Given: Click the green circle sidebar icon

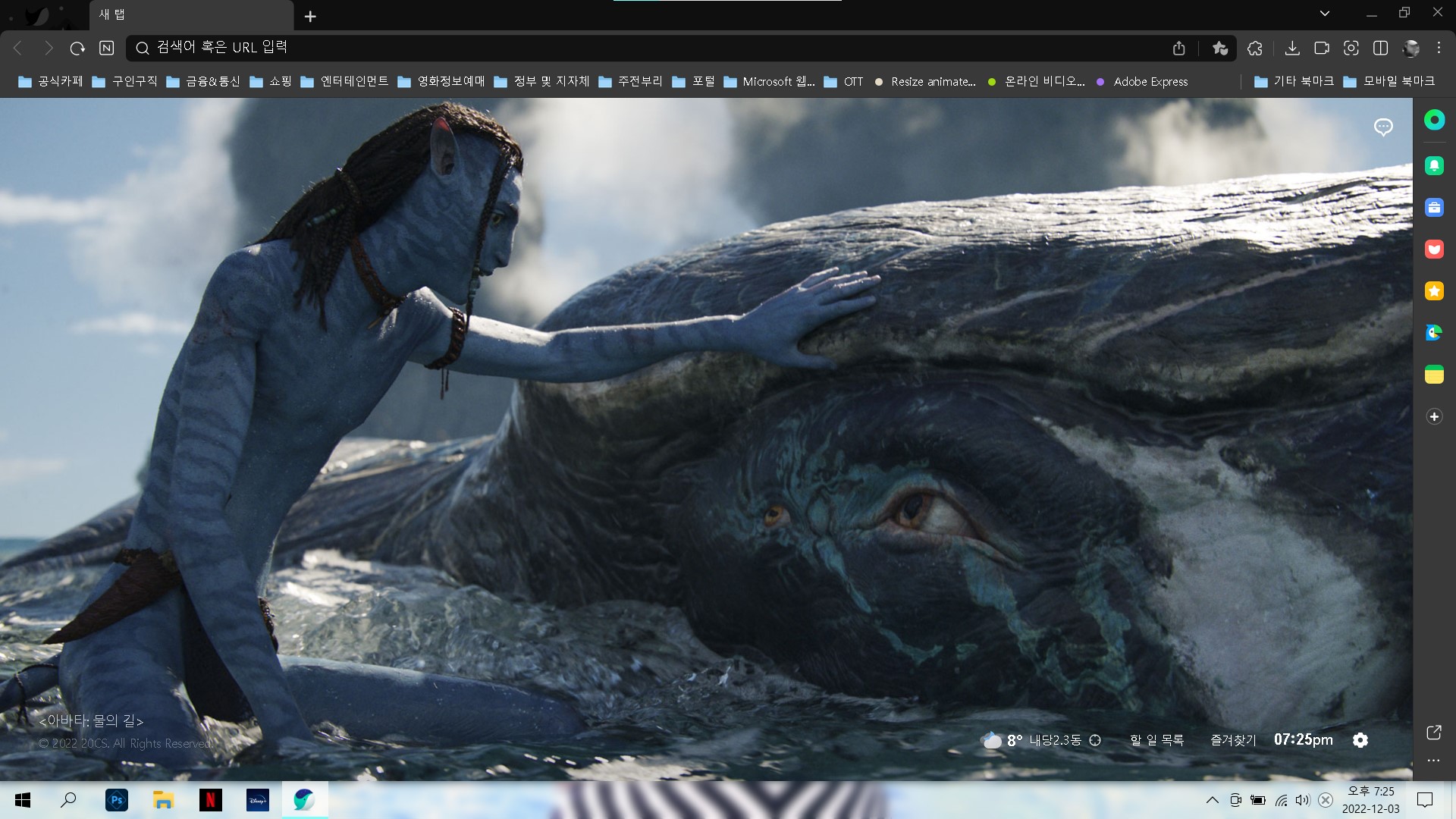Looking at the screenshot, I should coord(1434,120).
